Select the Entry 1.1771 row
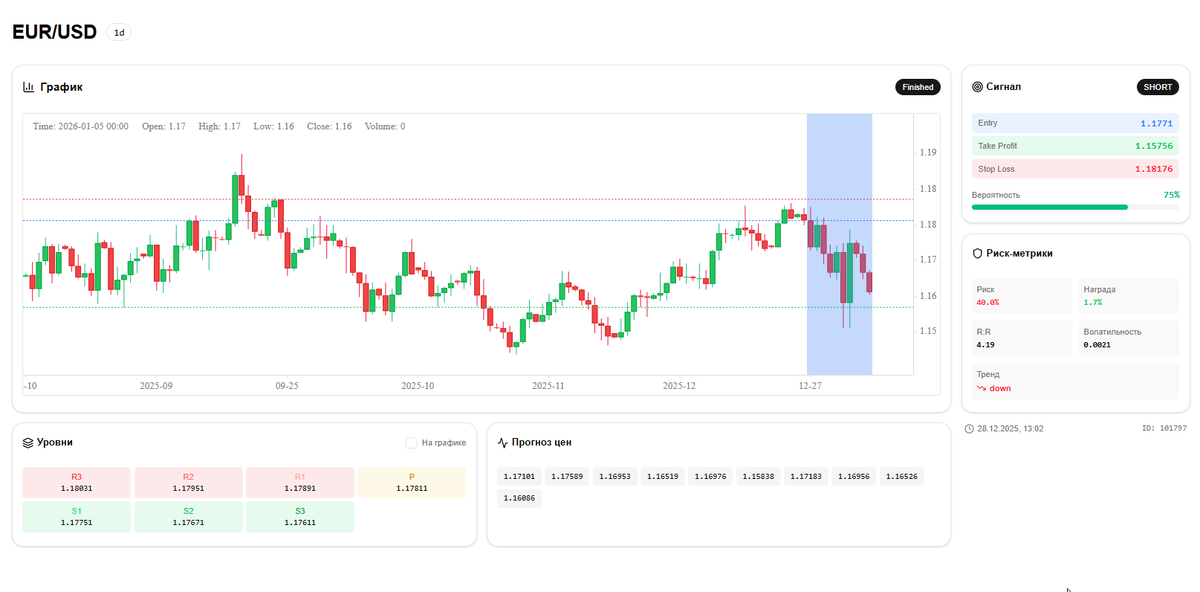This screenshot has width=1200, height=592. point(1076,123)
